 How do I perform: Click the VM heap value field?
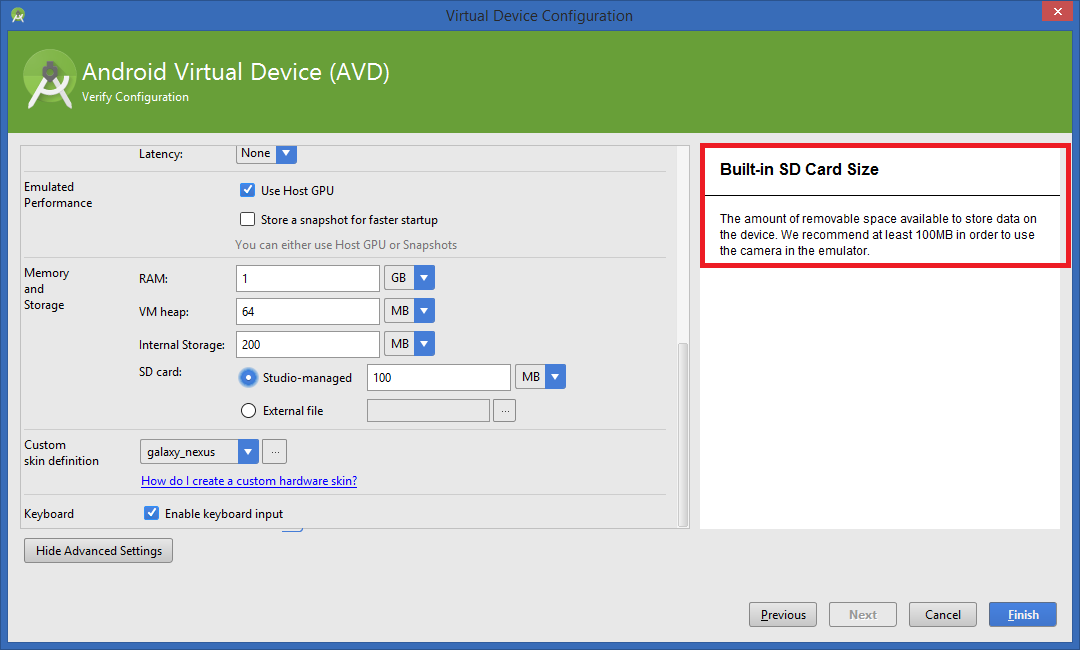(x=307, y=311)
